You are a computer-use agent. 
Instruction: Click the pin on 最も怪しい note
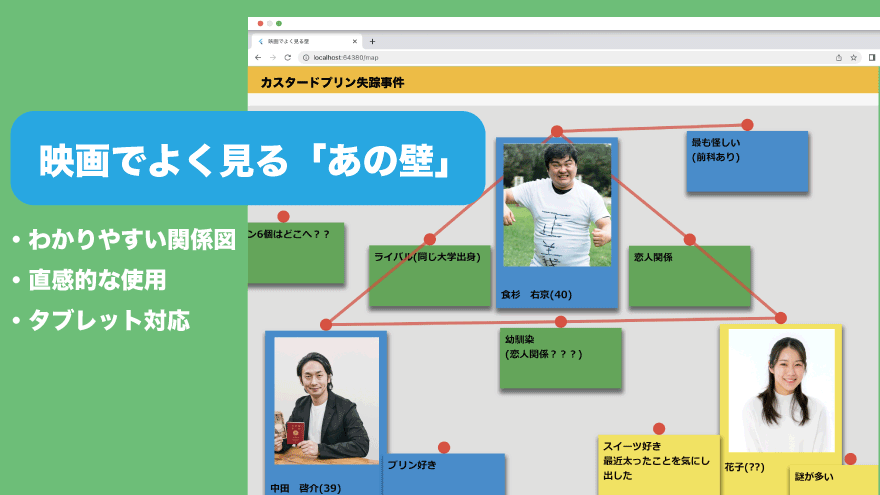(747, 125)
